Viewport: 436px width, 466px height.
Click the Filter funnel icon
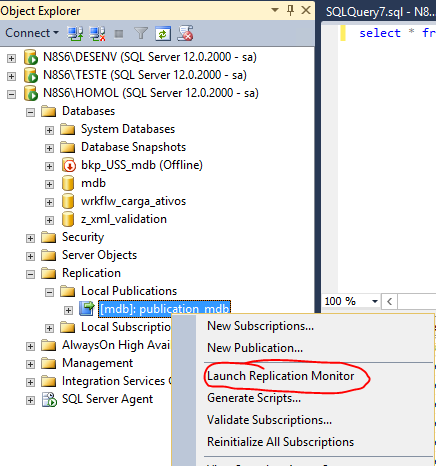(x=141, y=33)
